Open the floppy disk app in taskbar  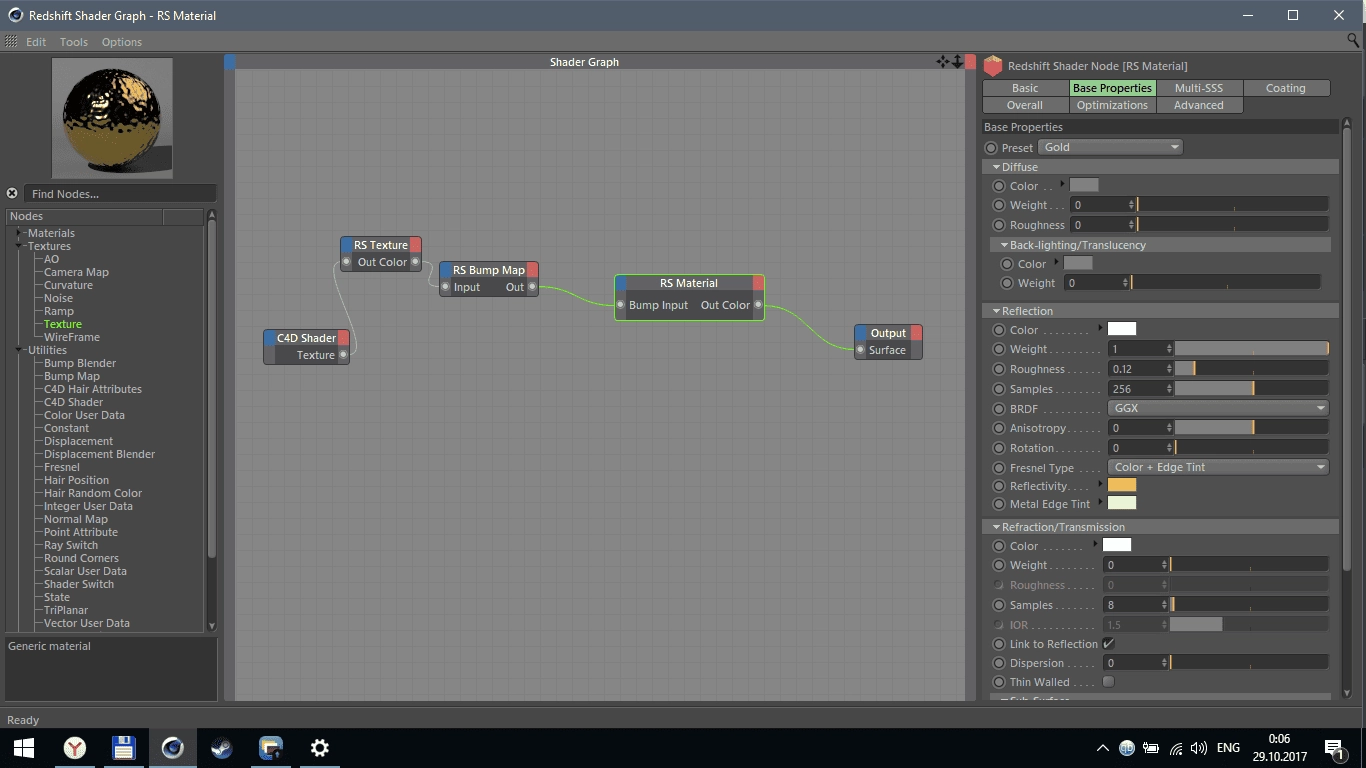[x=123, y=748]
